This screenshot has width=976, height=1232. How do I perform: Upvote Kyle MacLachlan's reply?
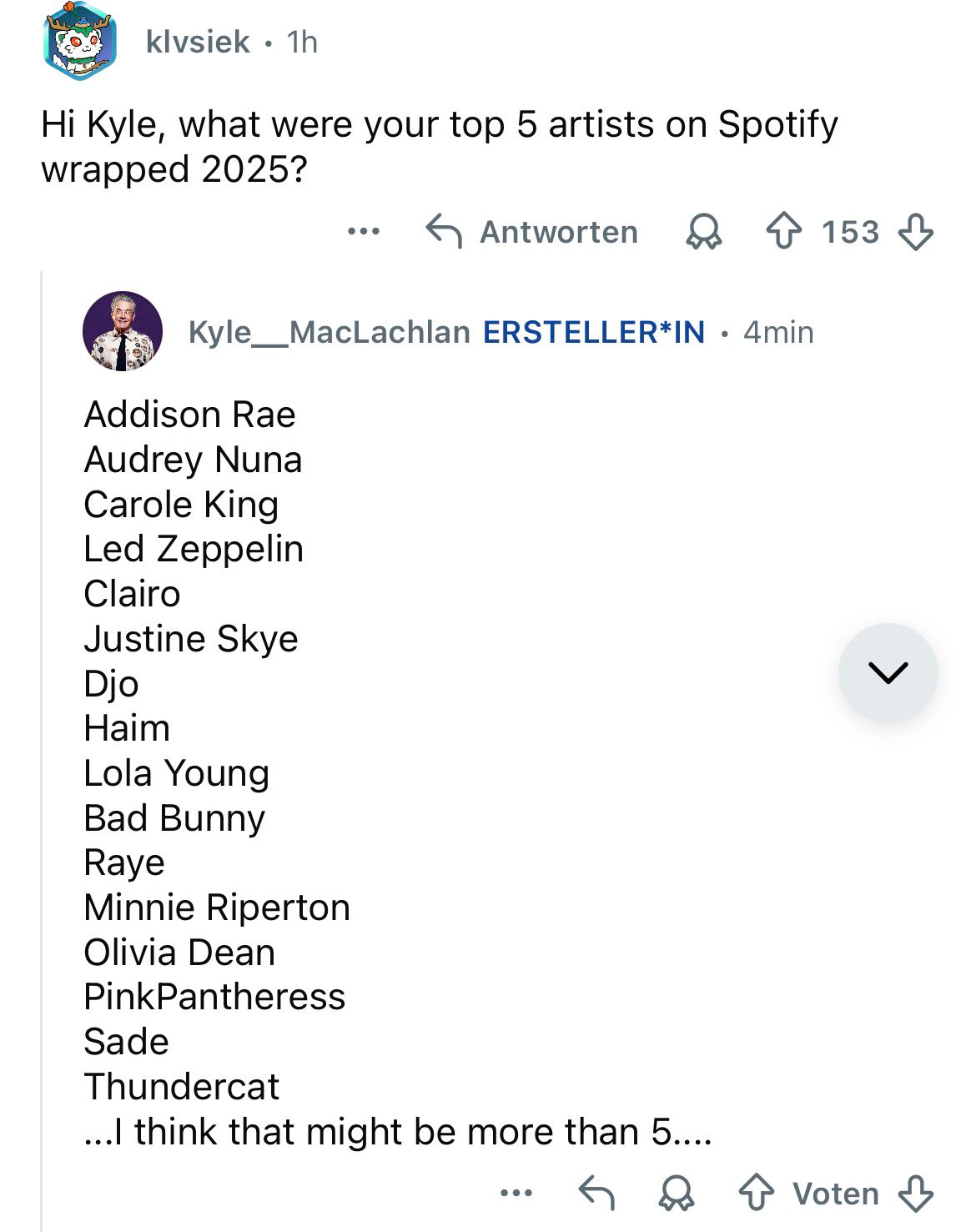pyautogui.click(x=756, y=1194)
